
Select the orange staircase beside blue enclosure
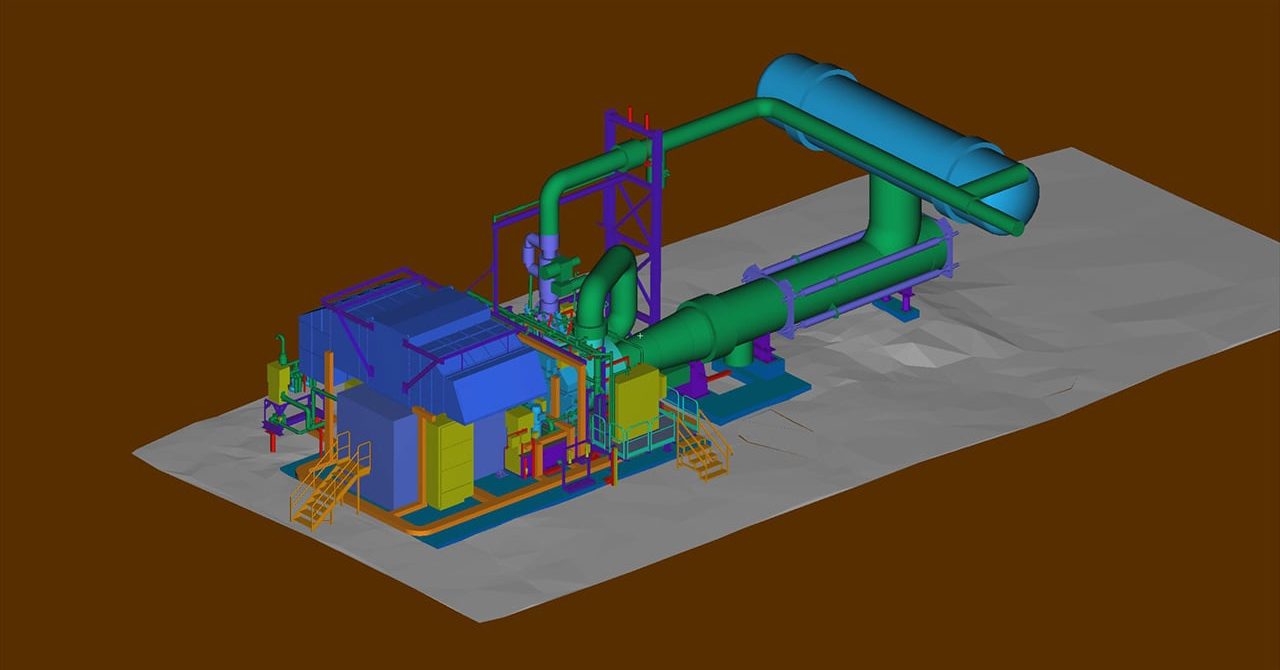pyautogui.click(x=329, y=482)
